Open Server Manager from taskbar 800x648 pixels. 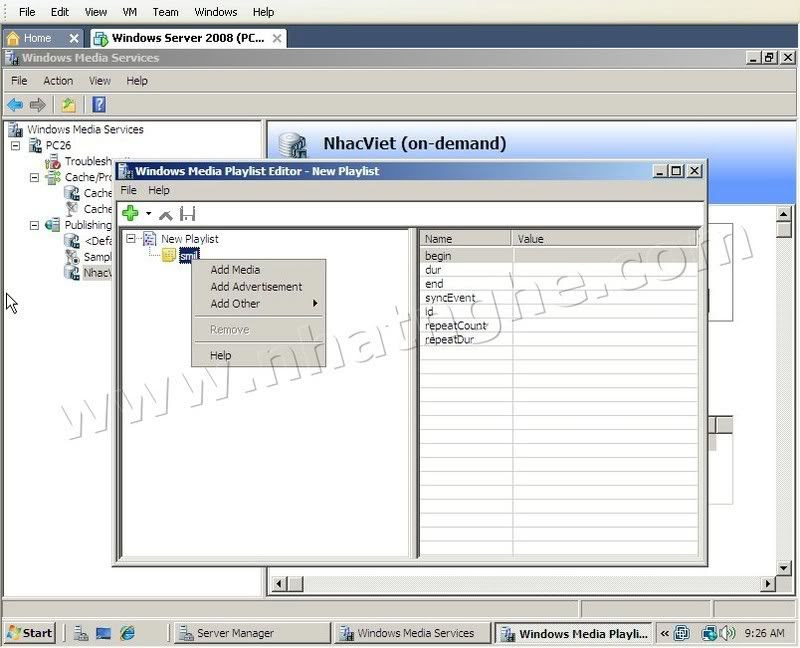coord(251,633)
